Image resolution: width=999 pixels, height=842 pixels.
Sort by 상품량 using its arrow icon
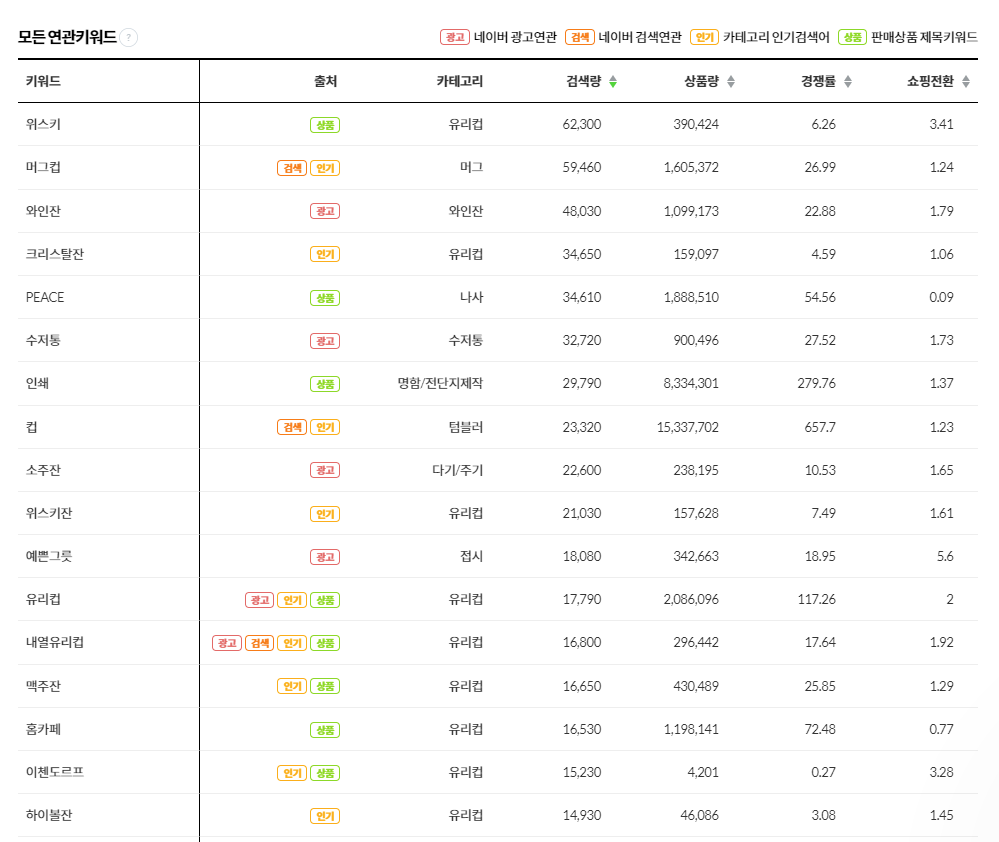tap(731, 82)
